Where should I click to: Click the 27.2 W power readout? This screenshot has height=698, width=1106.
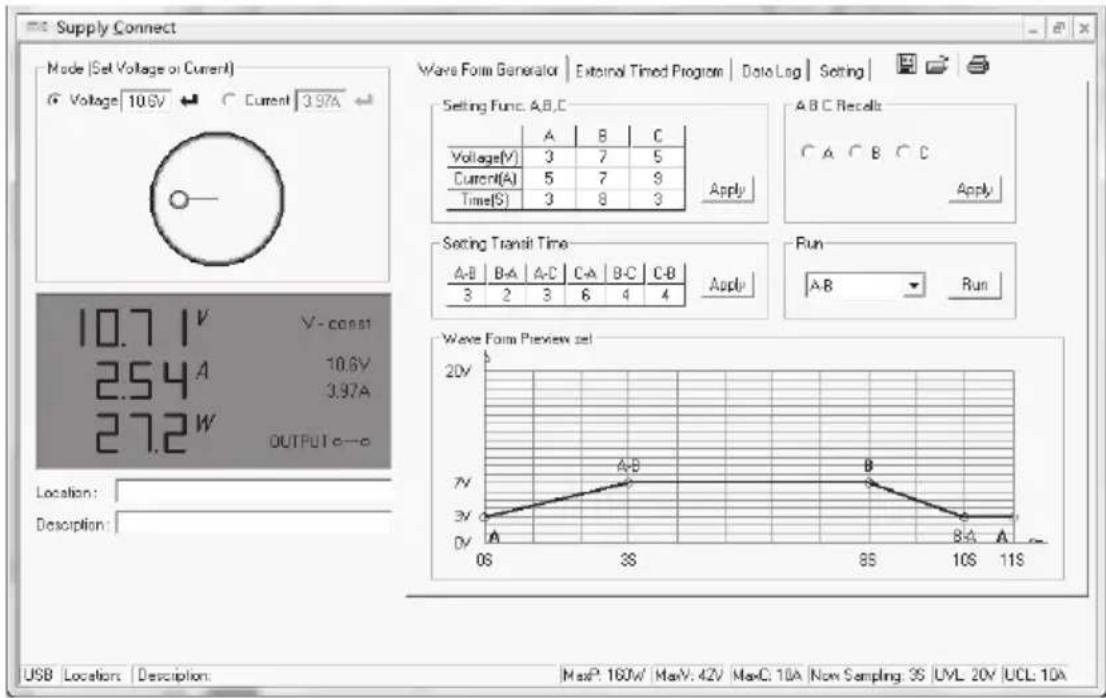[x=154, y=431]
